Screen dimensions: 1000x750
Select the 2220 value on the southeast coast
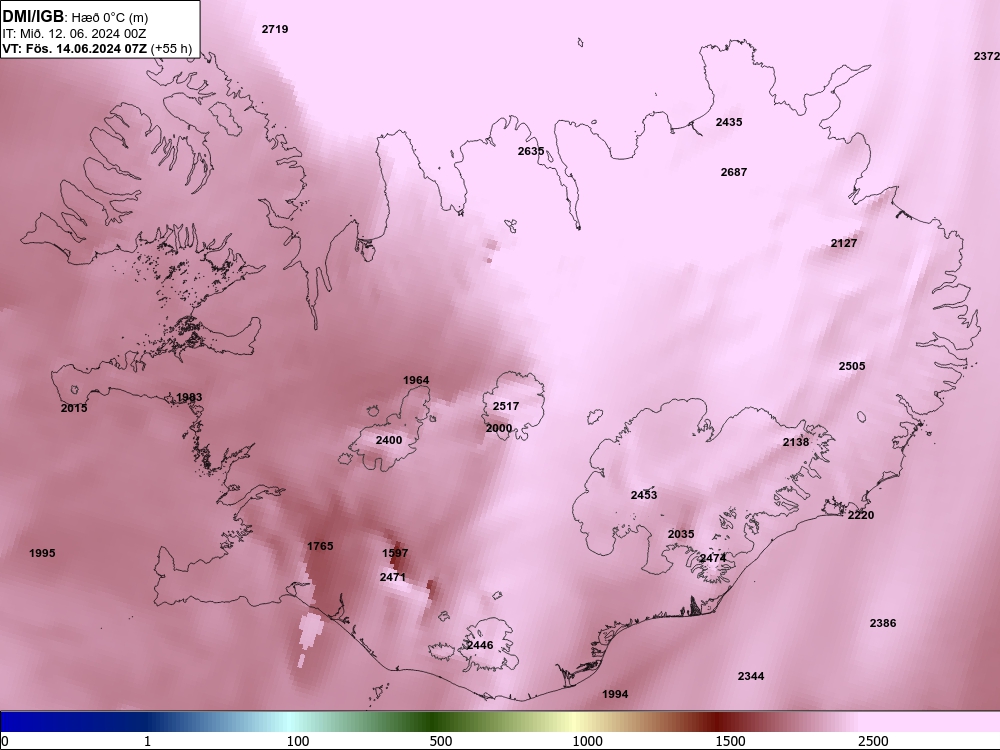pyautogui.click(x=860, y=515)
